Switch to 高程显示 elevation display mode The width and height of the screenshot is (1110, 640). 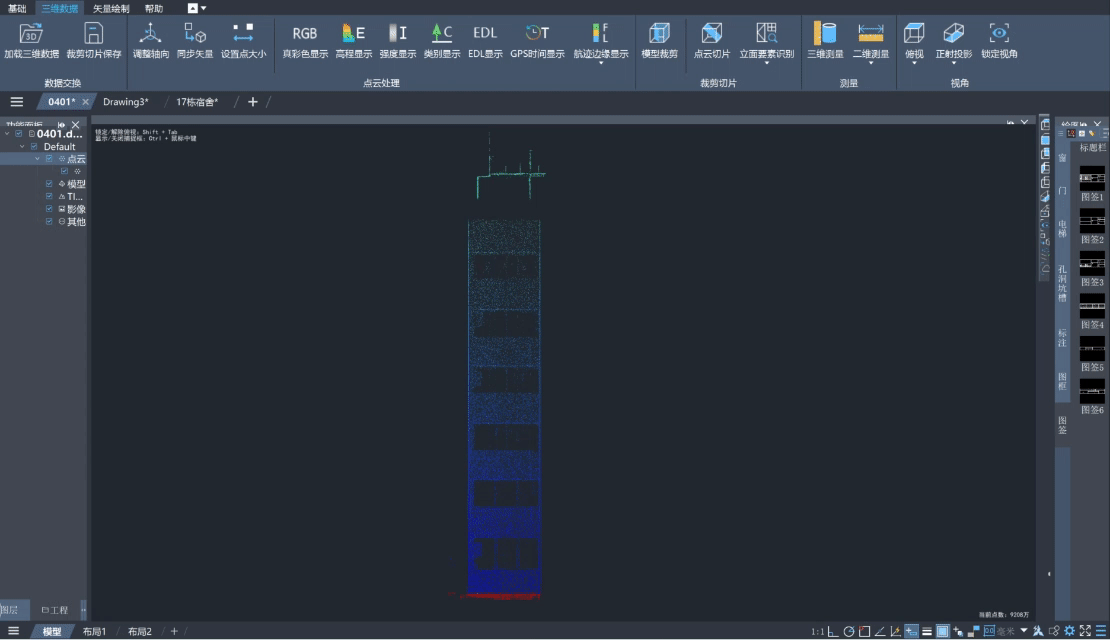click(x=353, y=34)
